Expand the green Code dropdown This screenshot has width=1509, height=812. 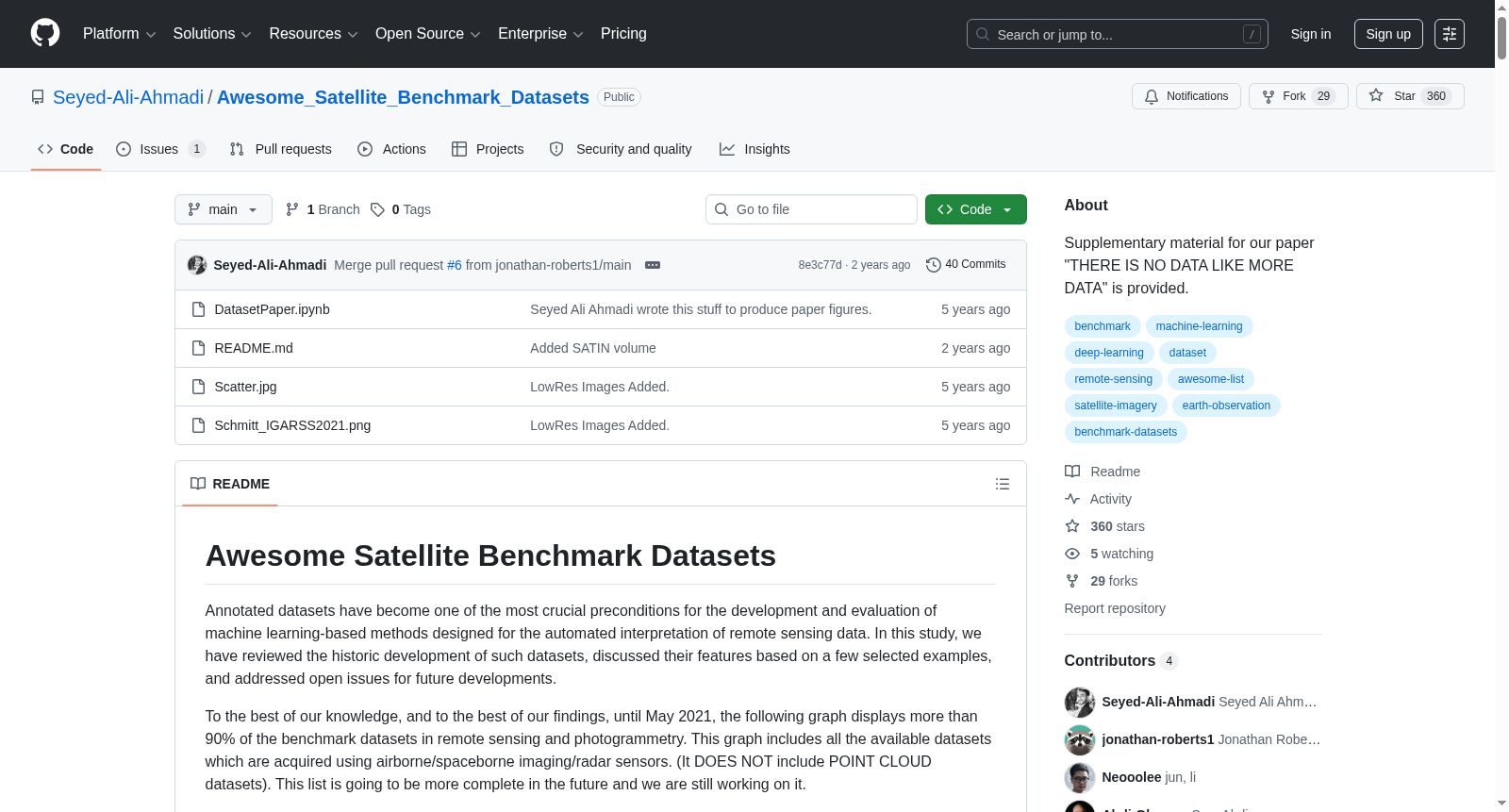point(976,209)
